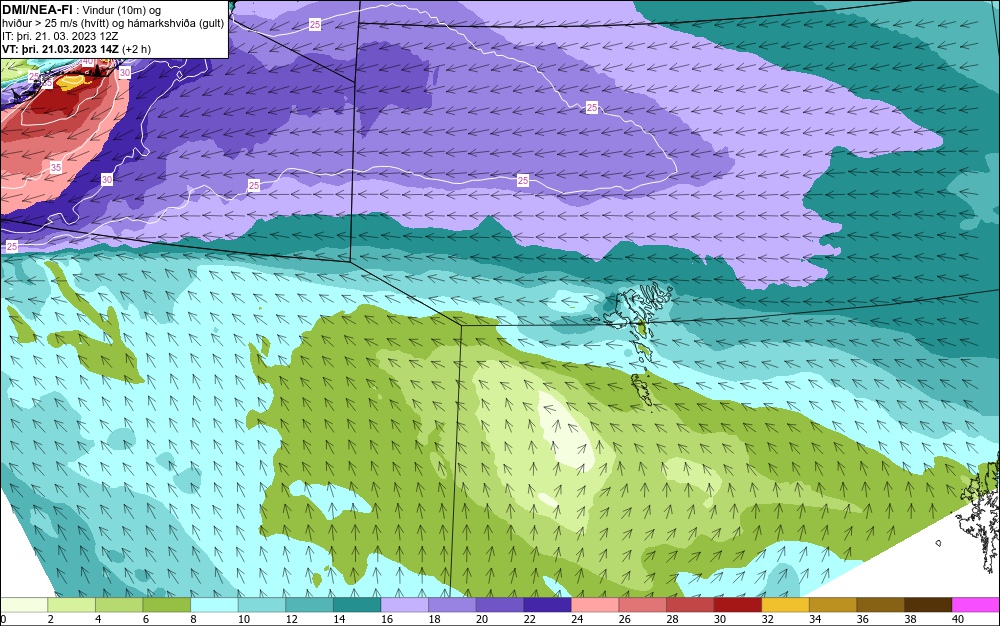Select the 38–40 m/s dark brown legend swatch
Screen dimensions: 1000x626
(927, 605)
